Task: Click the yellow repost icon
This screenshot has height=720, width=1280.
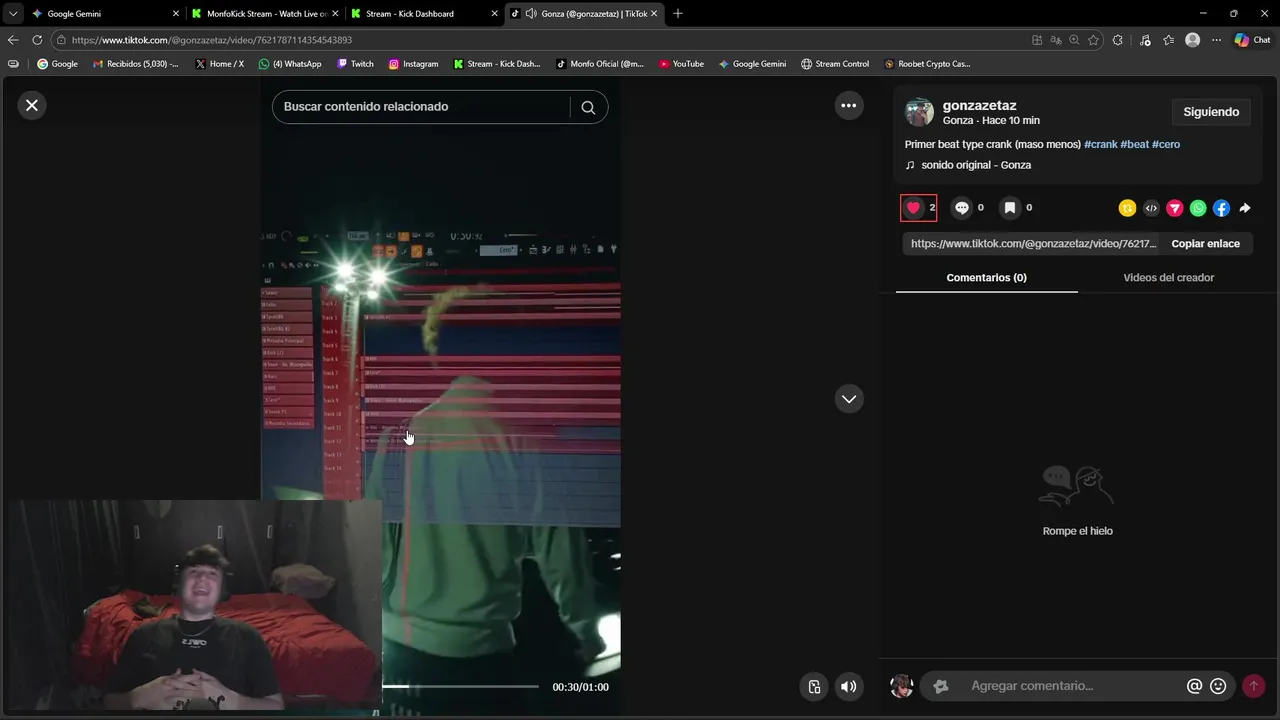Action: (1128, 208)
